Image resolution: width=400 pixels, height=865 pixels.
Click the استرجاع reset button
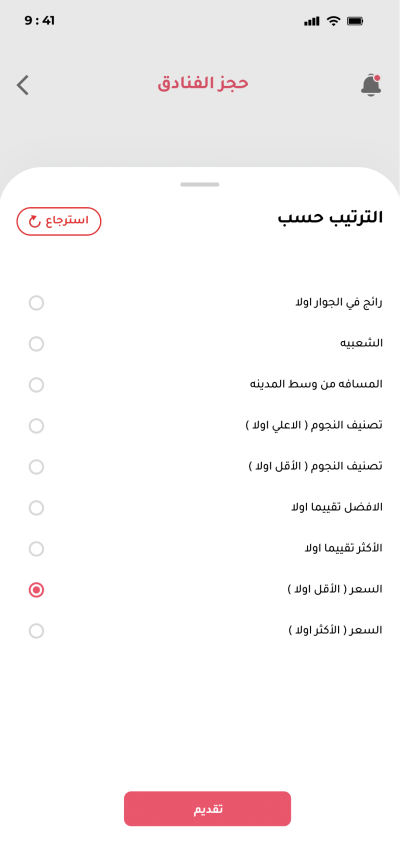click(59, 221)
